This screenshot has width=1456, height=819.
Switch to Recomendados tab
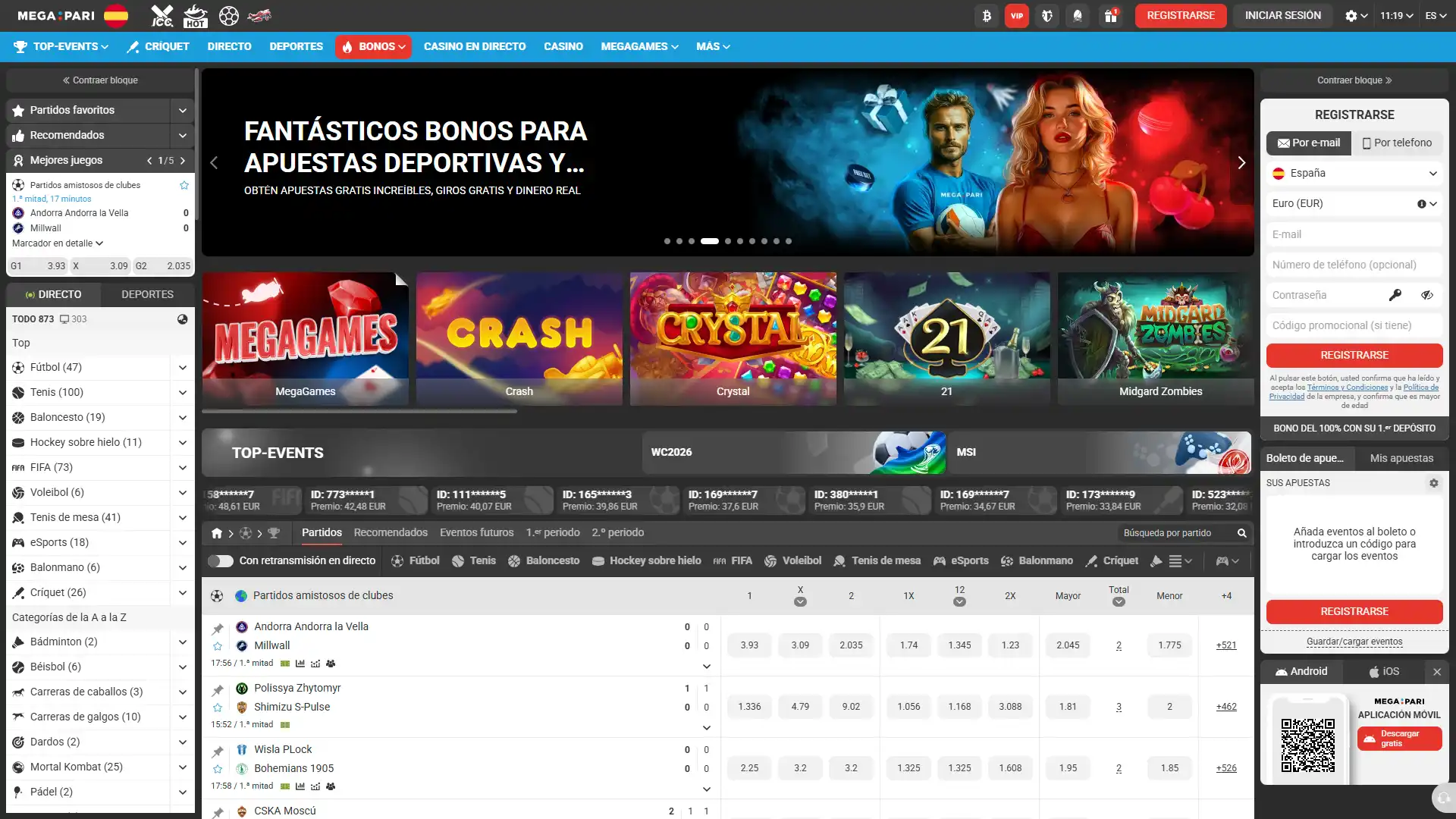click(391, 533)
